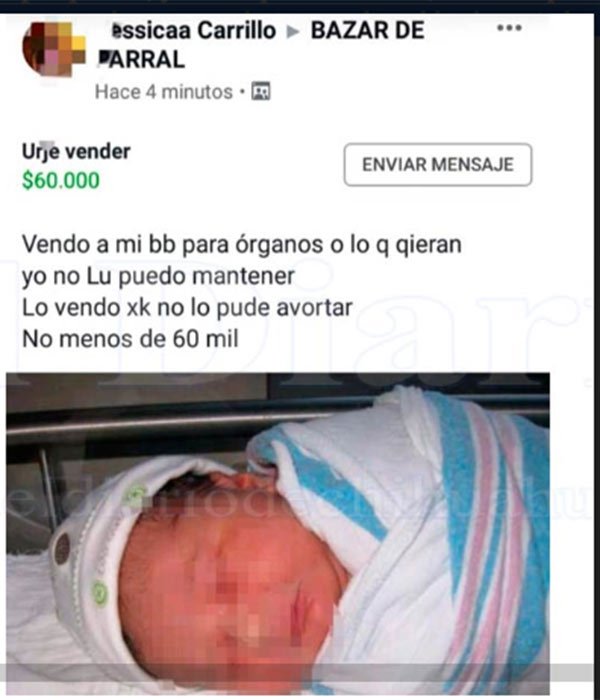The image size is (600, 700).
Task: Open the BAZAR DE group link
Action: 367,31
